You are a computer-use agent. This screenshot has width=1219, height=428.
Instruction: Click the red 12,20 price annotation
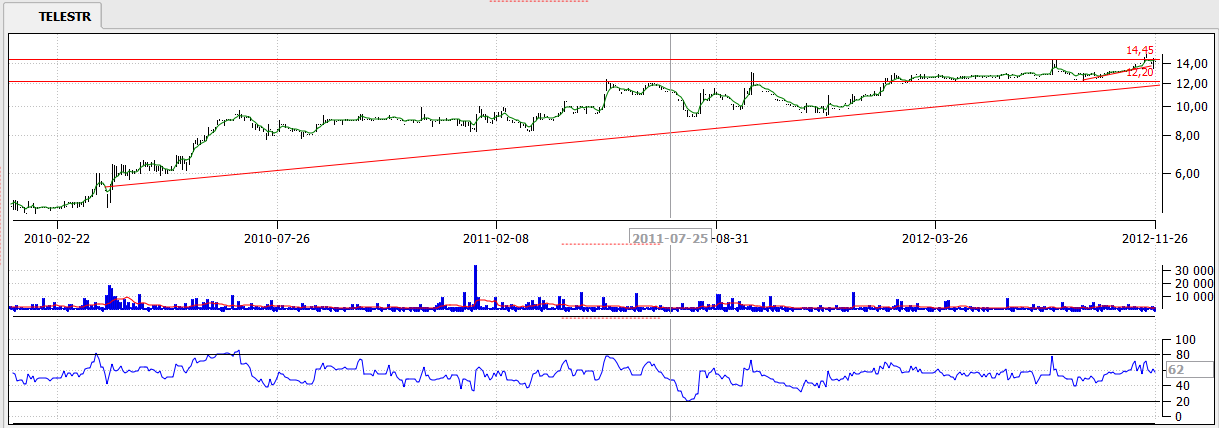[1140, 72]
